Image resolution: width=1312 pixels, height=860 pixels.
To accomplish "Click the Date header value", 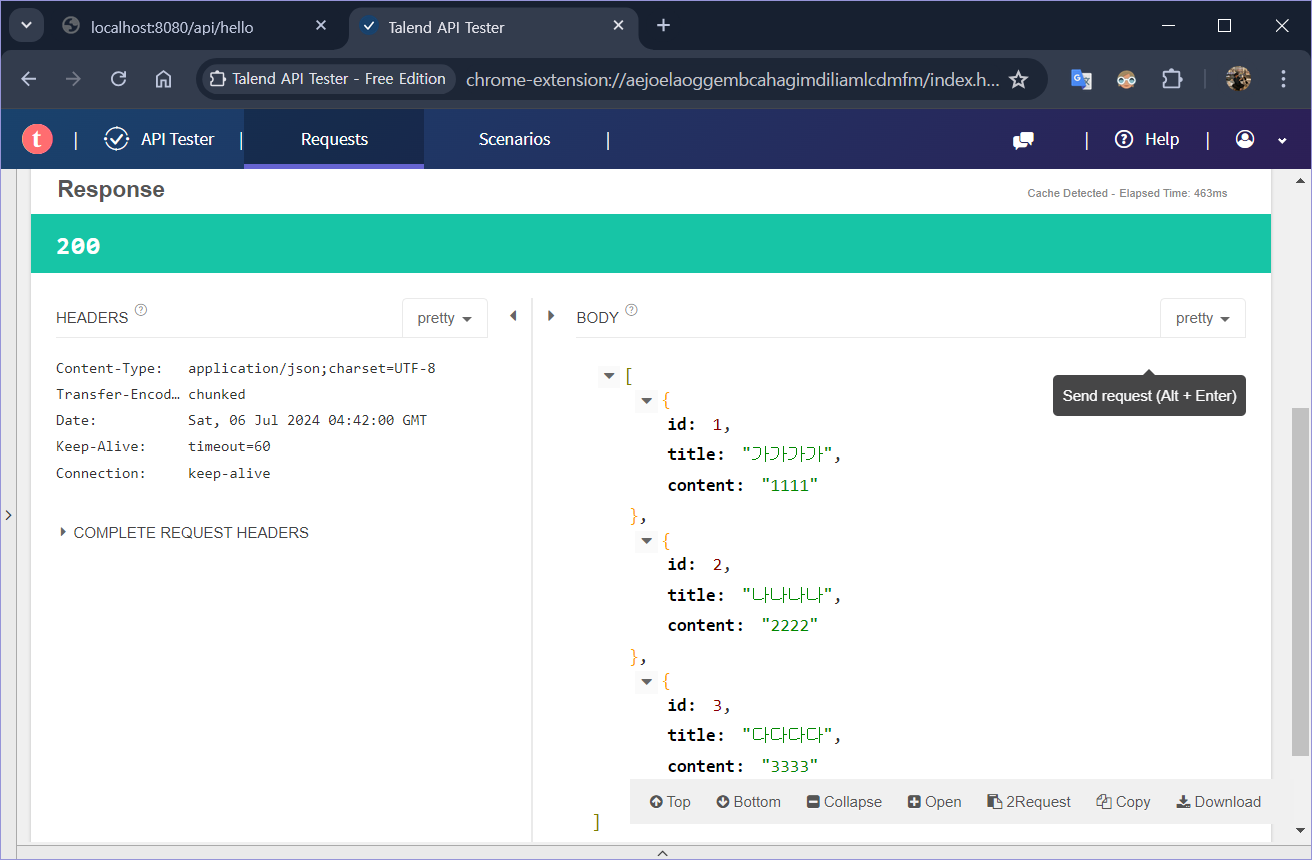I will 307,421.
